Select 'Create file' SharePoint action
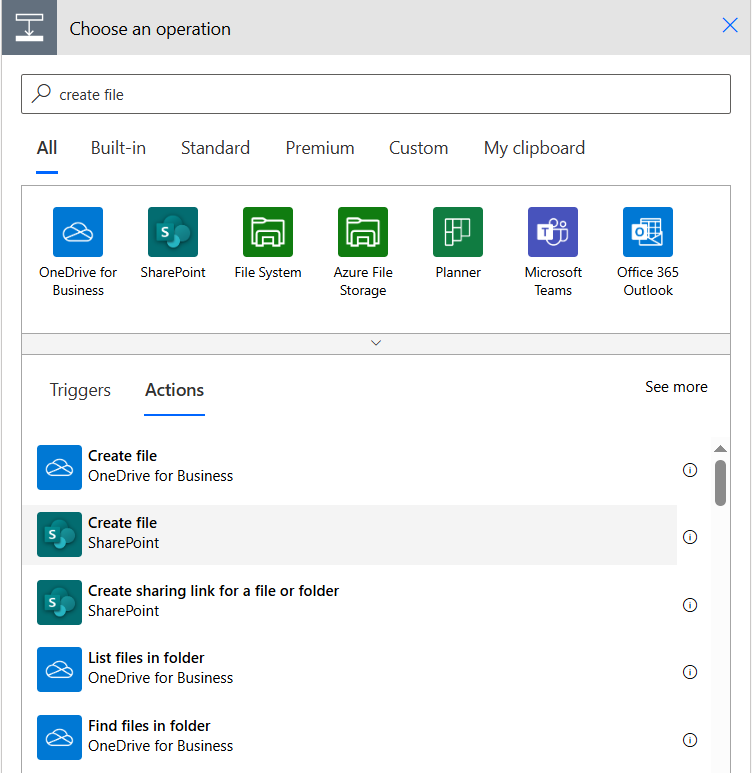 [350, 534]
